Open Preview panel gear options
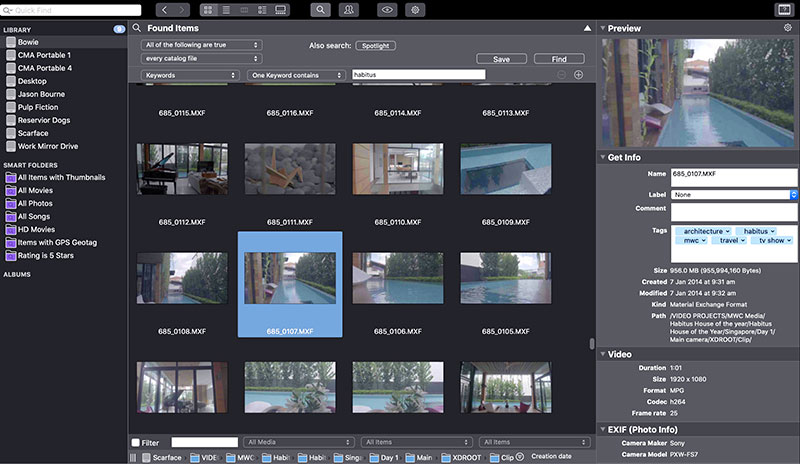Viewport: 800px width, 464px height. point(788,28)
